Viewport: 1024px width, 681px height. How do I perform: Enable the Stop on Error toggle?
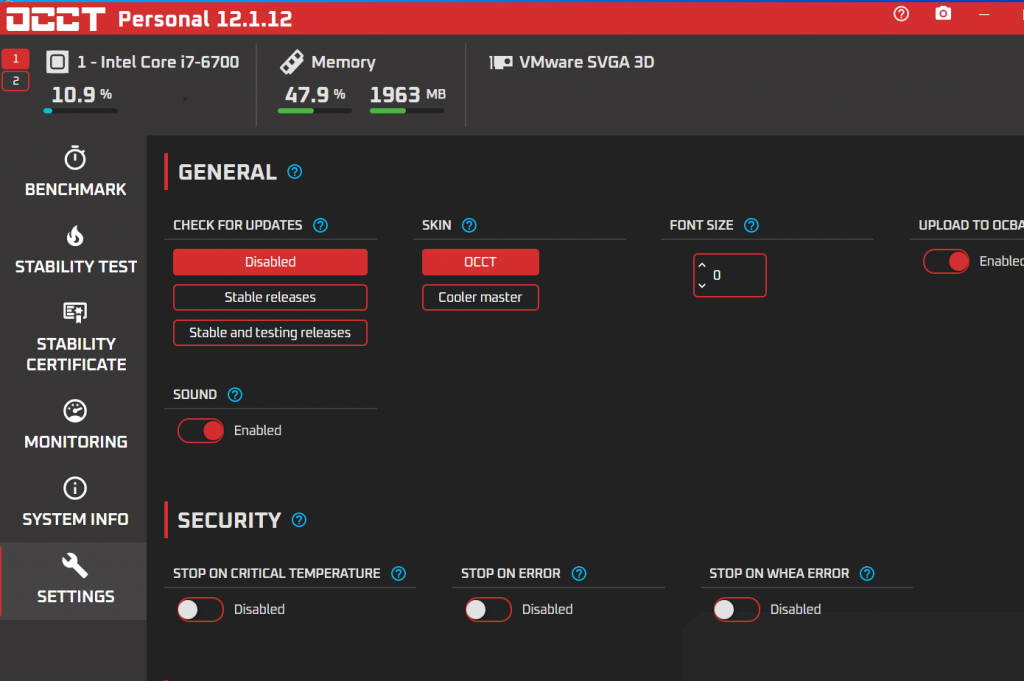pyautogui.click(x=488, y=609)
